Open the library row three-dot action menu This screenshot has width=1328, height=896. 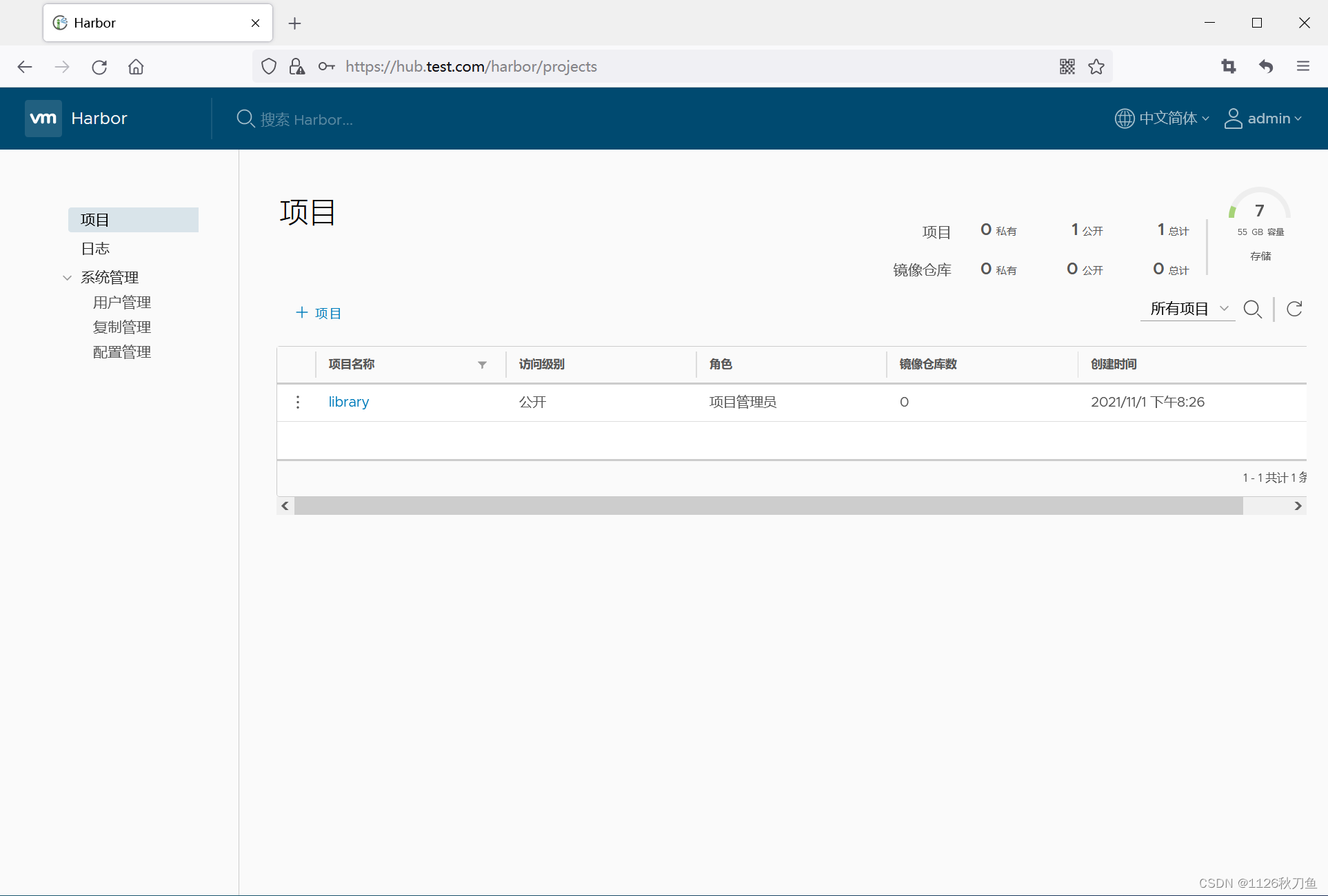298,402
